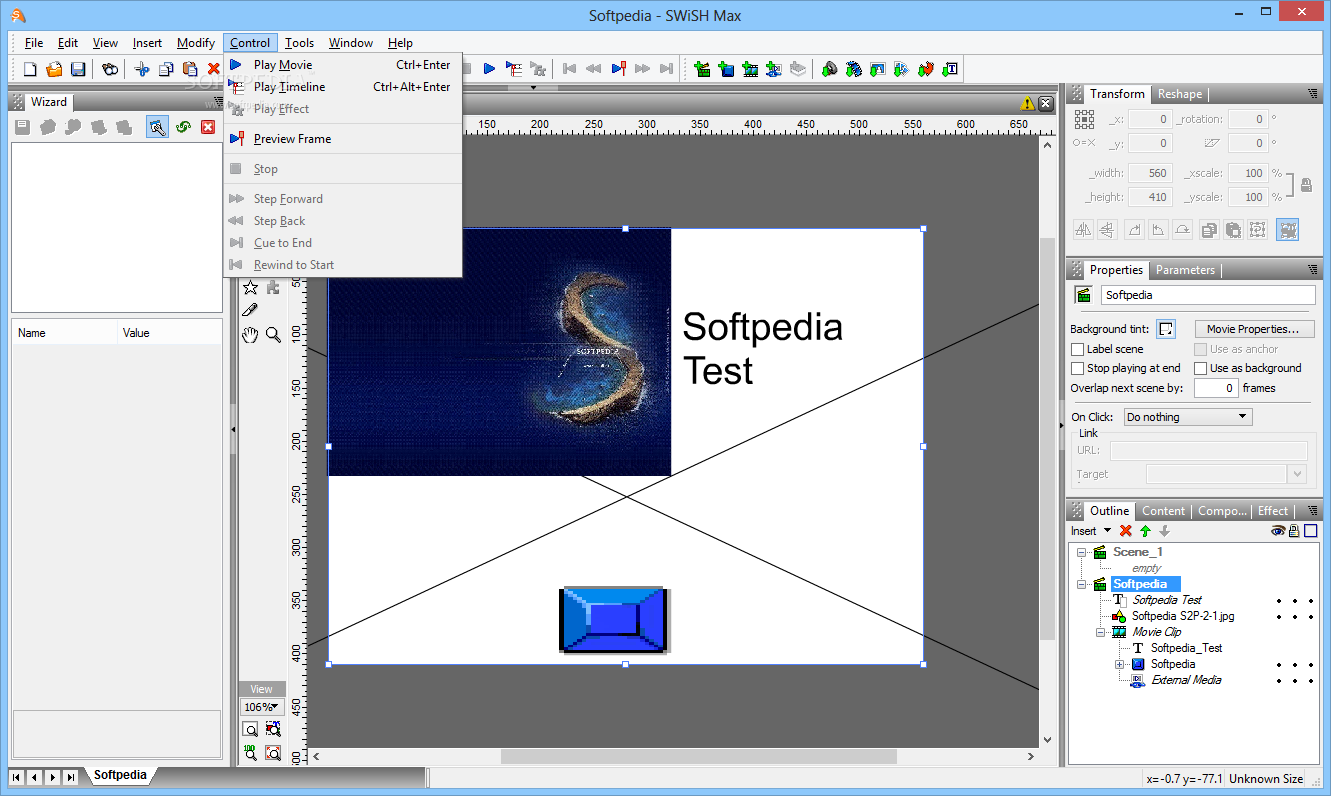Collapse the Scene_1 tree node
Image resolution: width=1331 pixels, height=796 pixels.
[1081, 552]
